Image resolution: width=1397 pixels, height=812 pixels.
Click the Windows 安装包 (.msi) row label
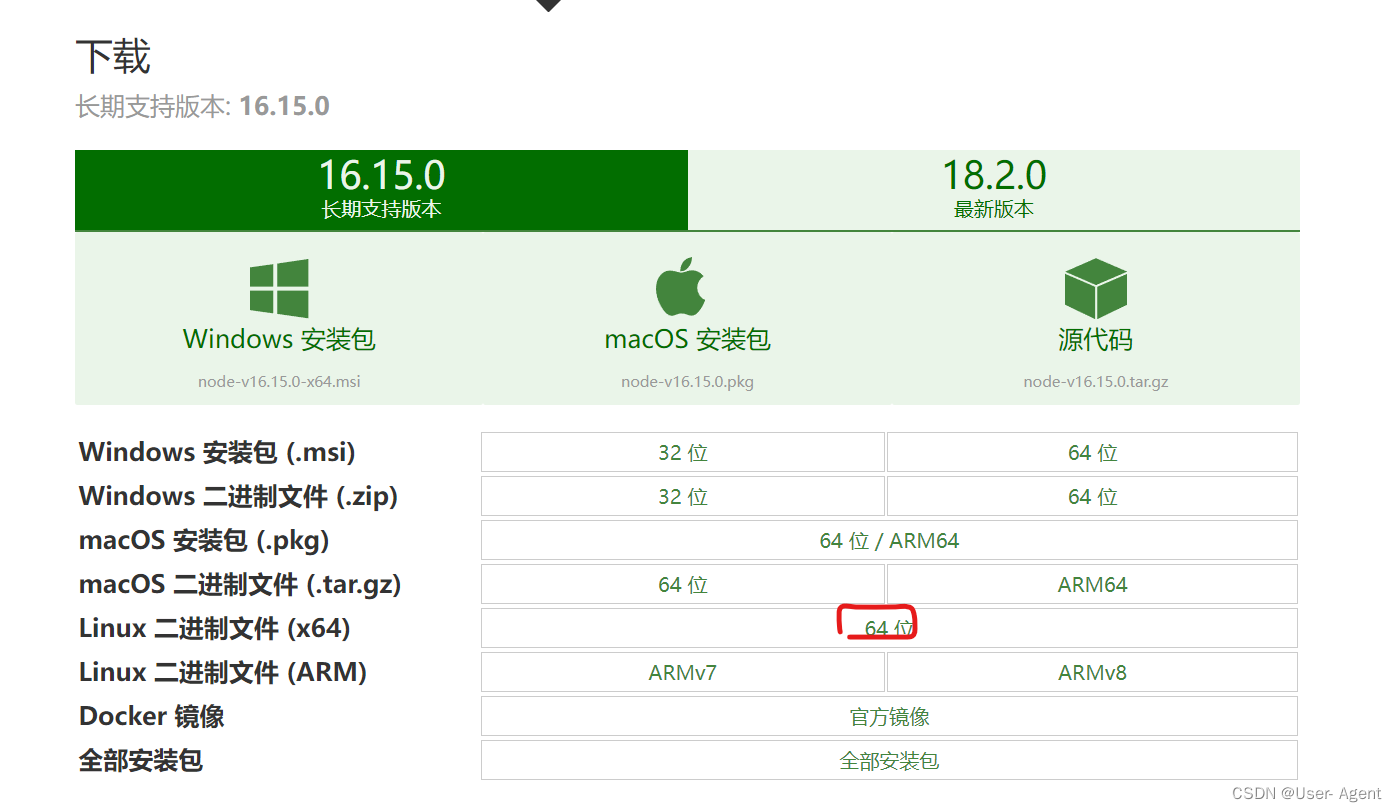tap(217, 452)
